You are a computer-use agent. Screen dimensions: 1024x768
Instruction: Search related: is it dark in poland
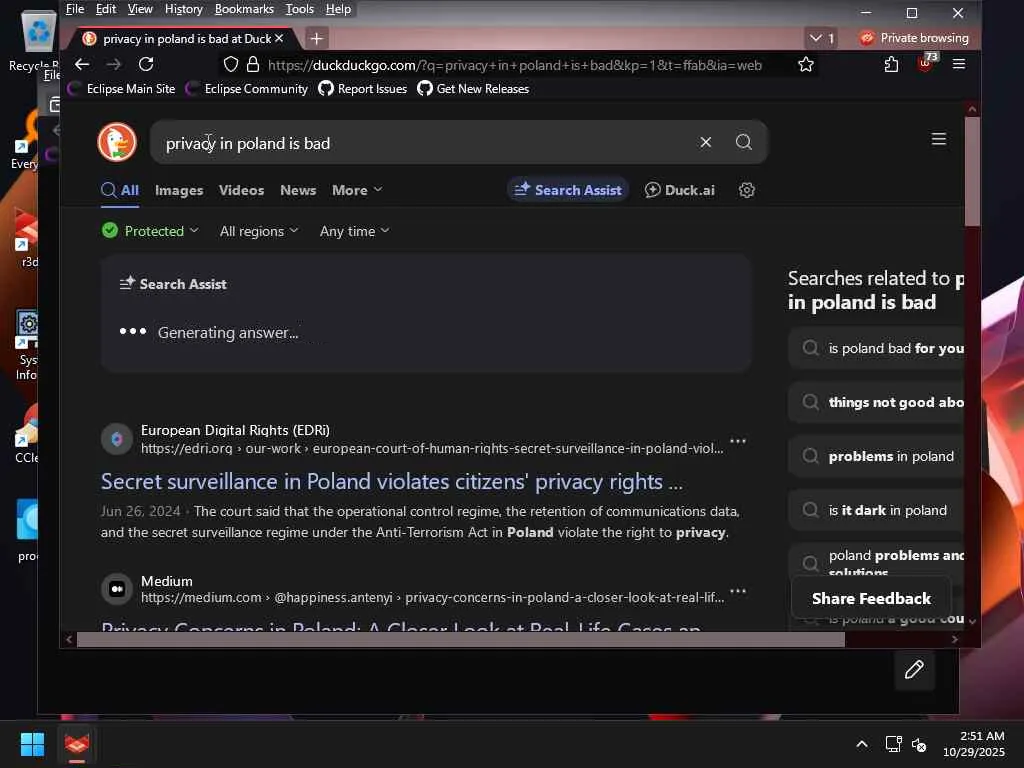tap(876, 510)
